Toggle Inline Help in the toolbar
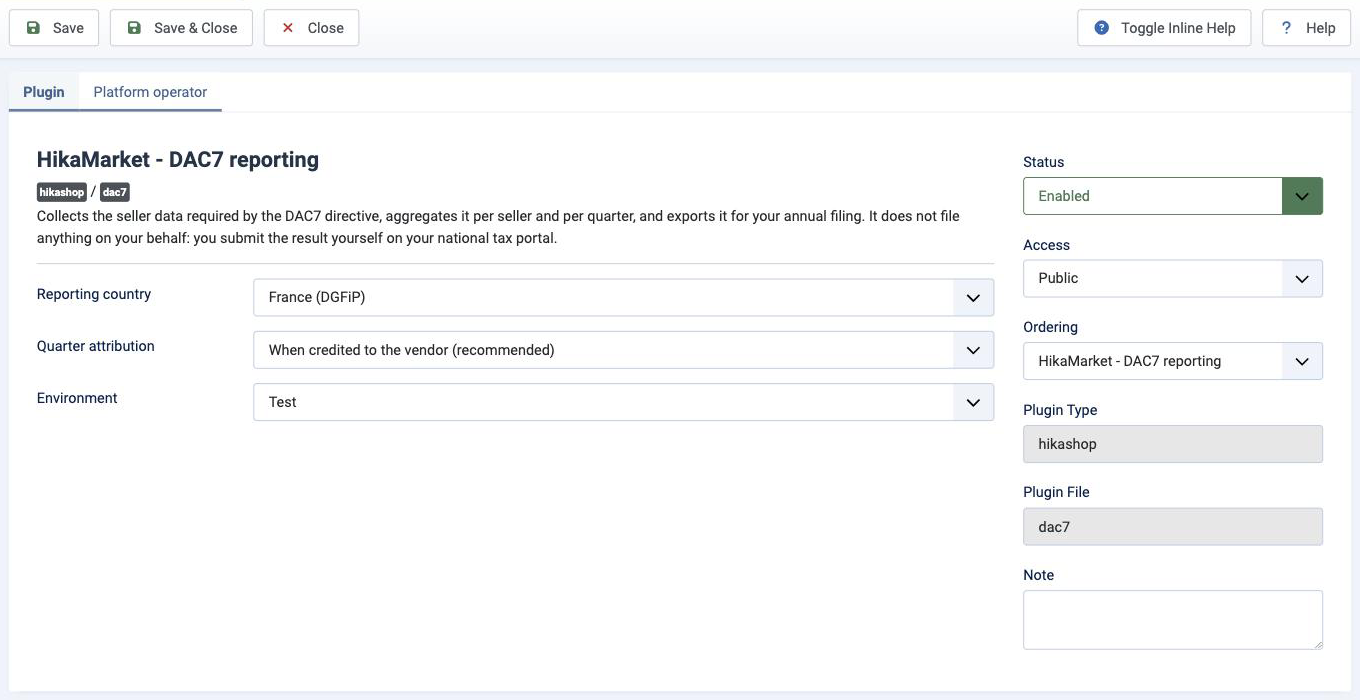 [1164, 28]
